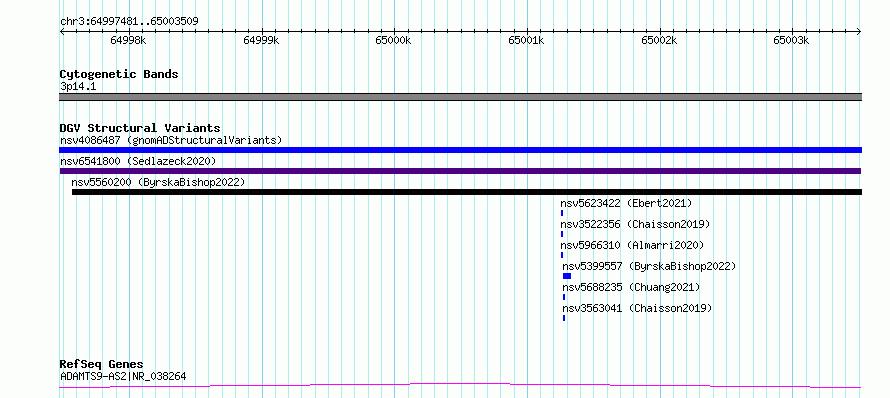Click the RefSeq Genes track title
Image resolution: width=890 pixels, height=398 pixels.
[102, 365]
